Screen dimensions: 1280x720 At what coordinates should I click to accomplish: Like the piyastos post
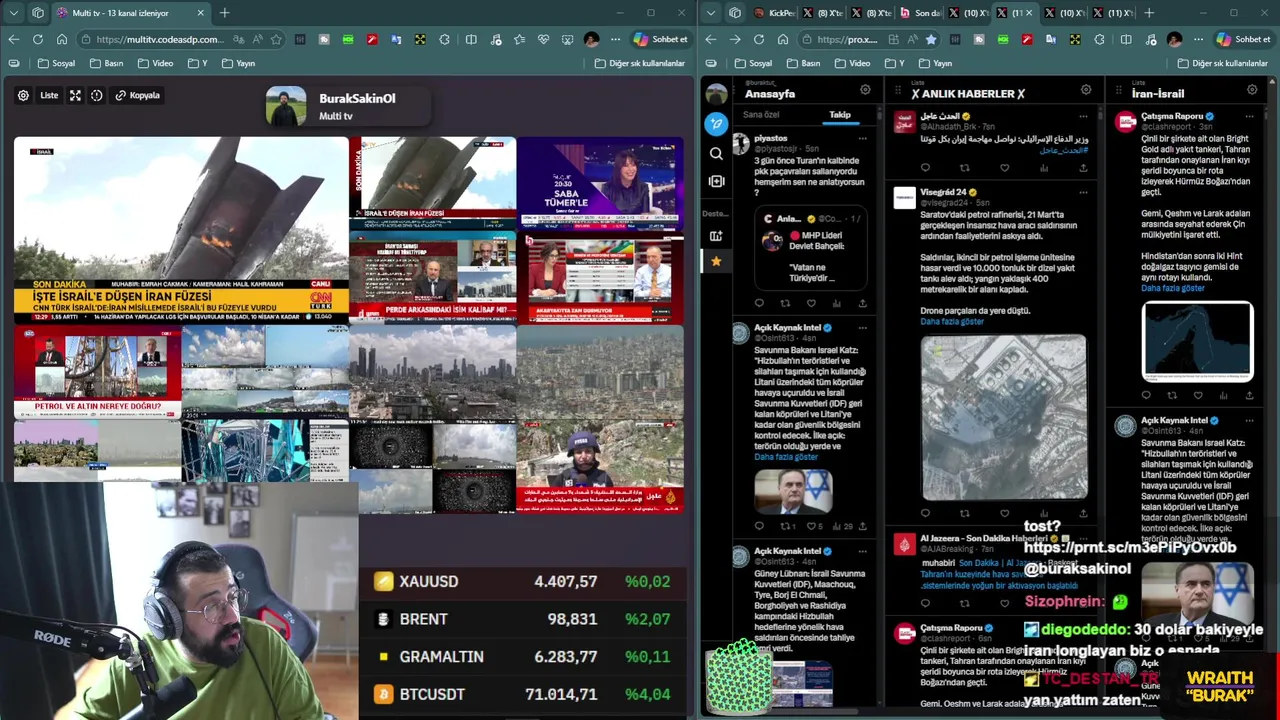pos(811,303)
